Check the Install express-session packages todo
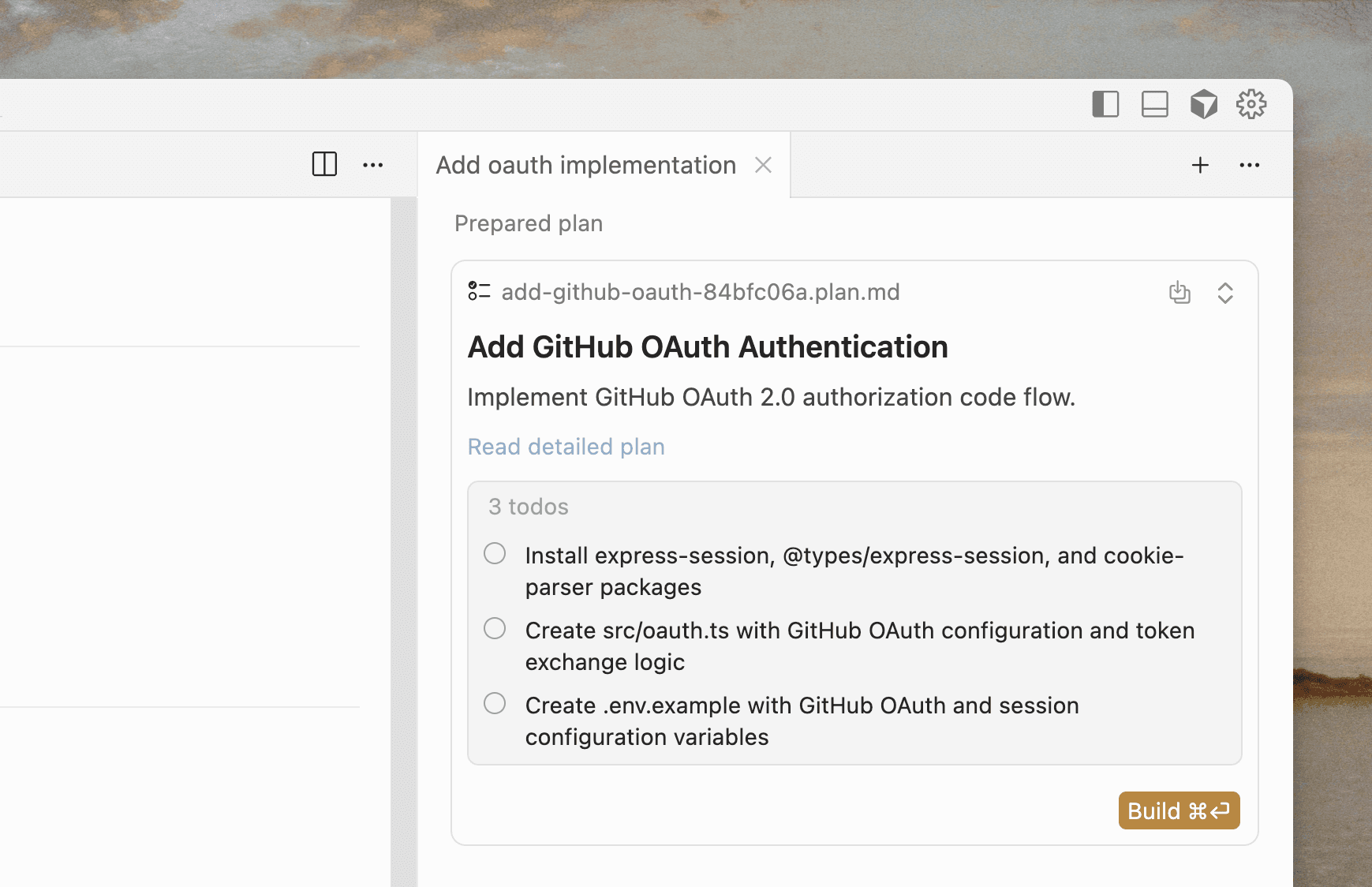Viewport: 1372px width, 887px height. (495, 554)
